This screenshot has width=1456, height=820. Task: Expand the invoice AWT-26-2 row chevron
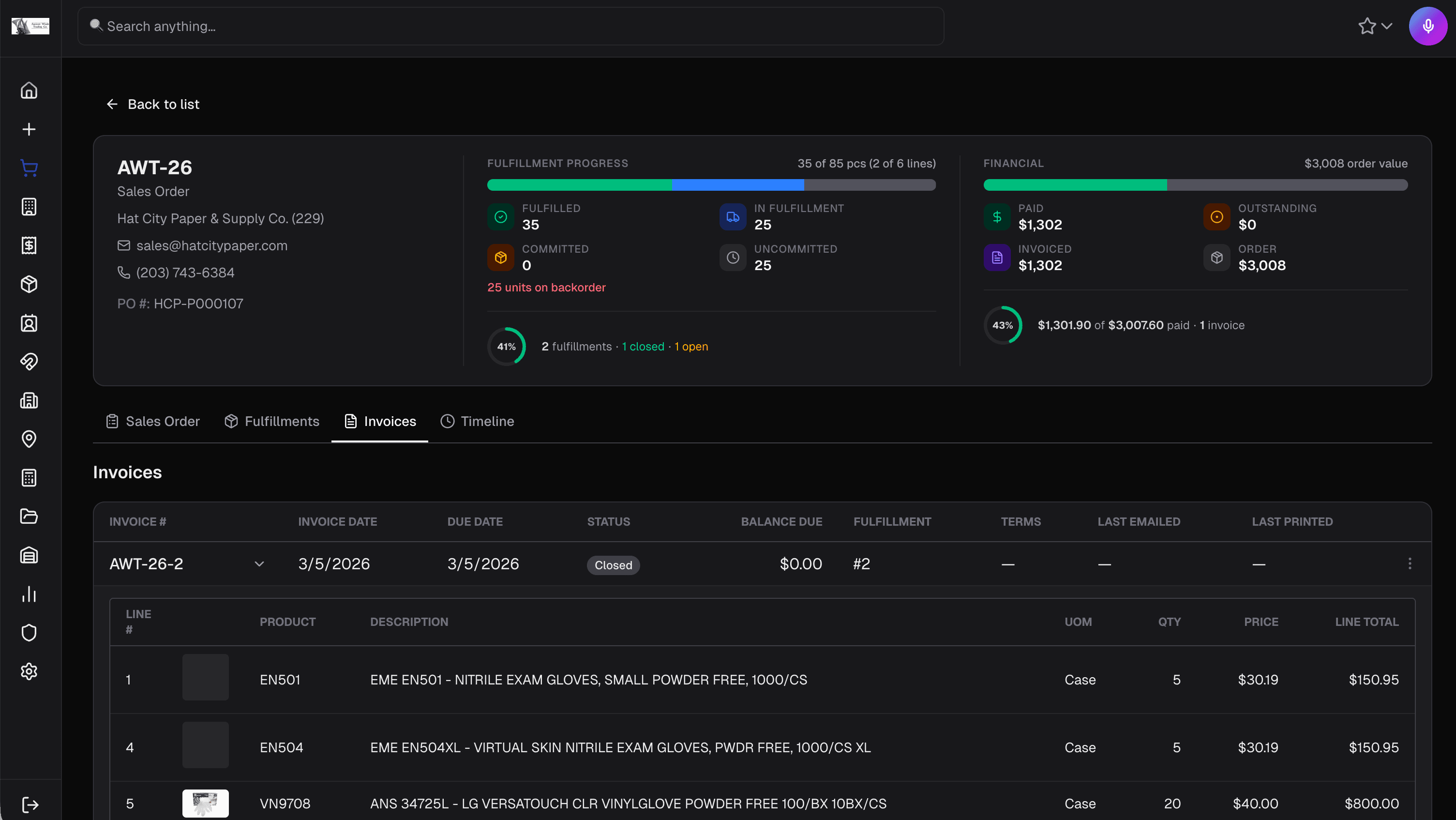(x=259, y=564)
